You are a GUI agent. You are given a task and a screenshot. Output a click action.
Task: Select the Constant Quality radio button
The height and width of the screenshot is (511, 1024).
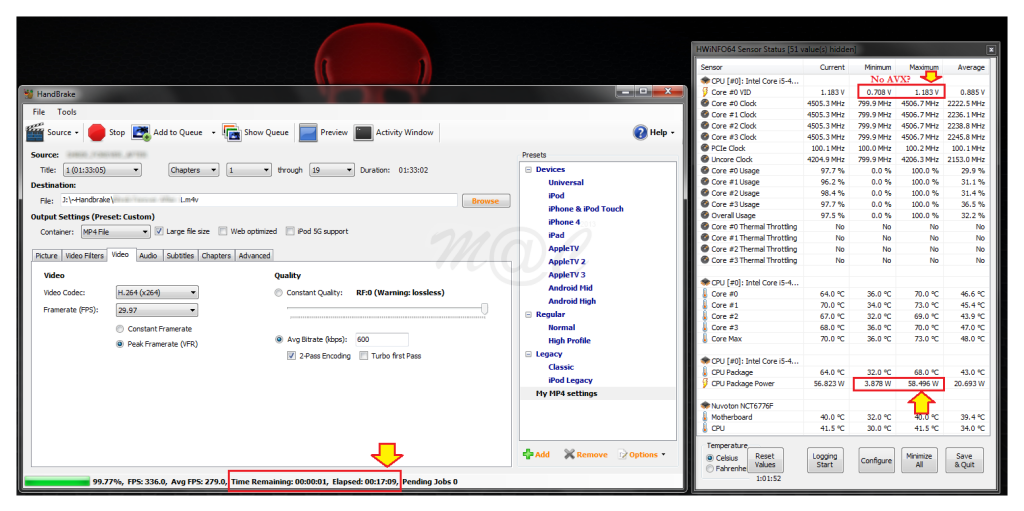[x=278, y=293]
